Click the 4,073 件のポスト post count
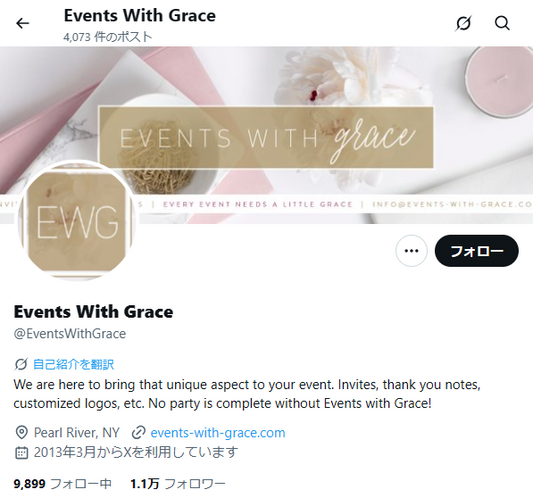 107,37
